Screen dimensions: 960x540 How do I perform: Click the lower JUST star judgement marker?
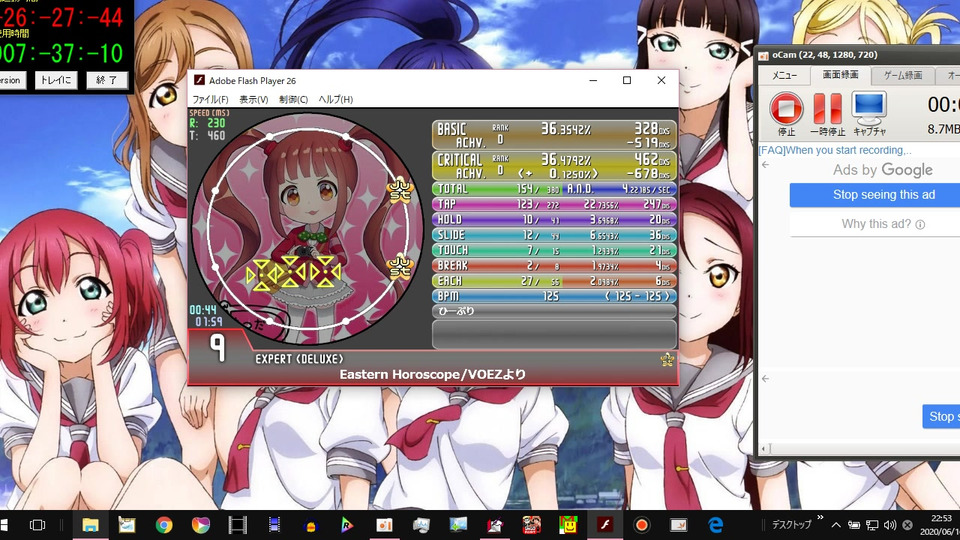point(400,267)
